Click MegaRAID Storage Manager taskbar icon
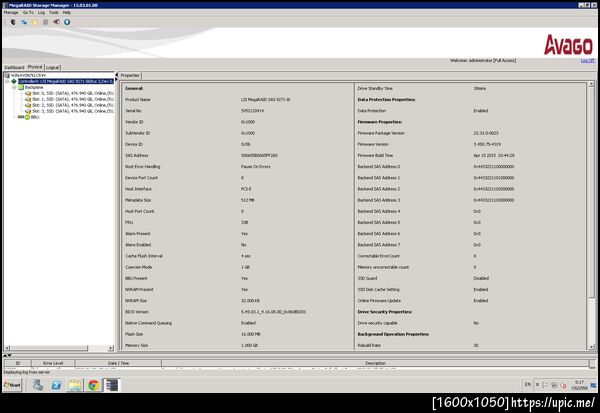The image size is (600, 413). pyautogui.click(x=111, y=385)
